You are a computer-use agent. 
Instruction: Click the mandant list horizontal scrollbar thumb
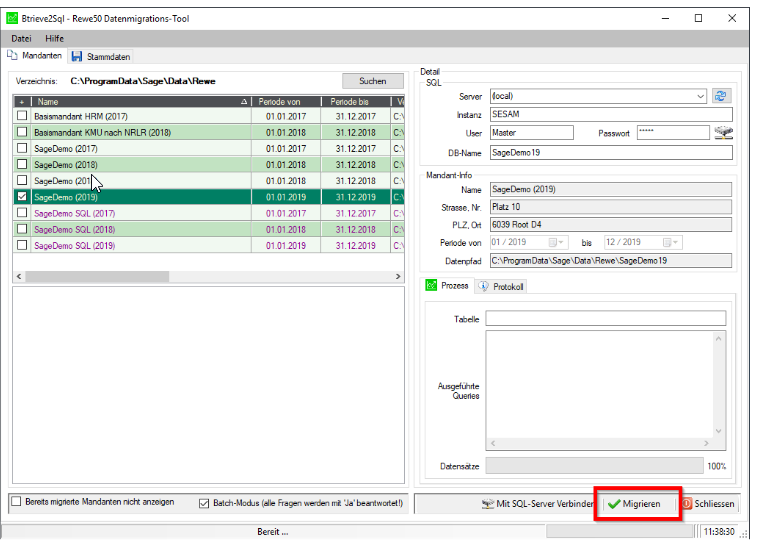[x=97, y=276]
